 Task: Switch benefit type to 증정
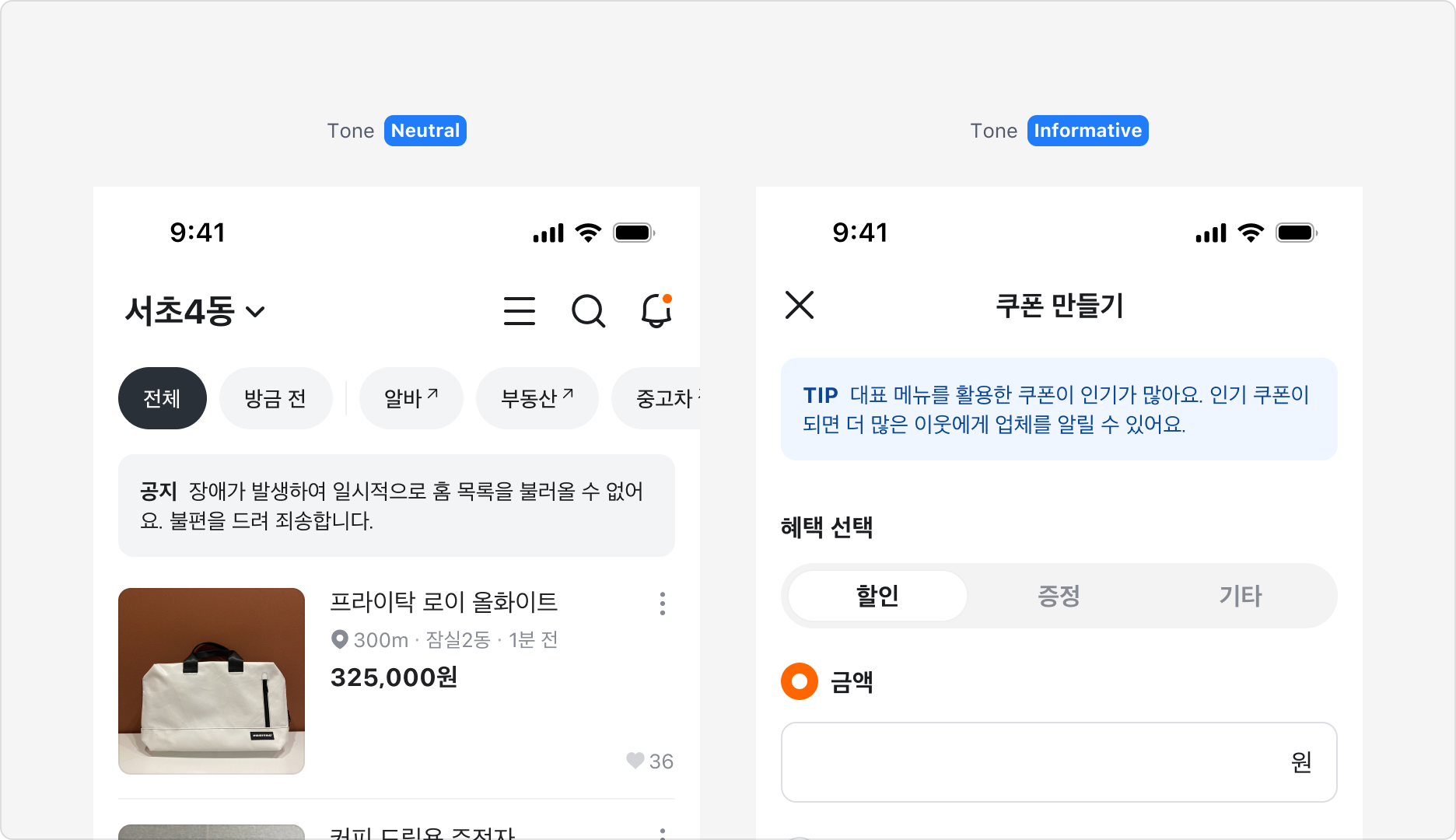coord(1058,595)
